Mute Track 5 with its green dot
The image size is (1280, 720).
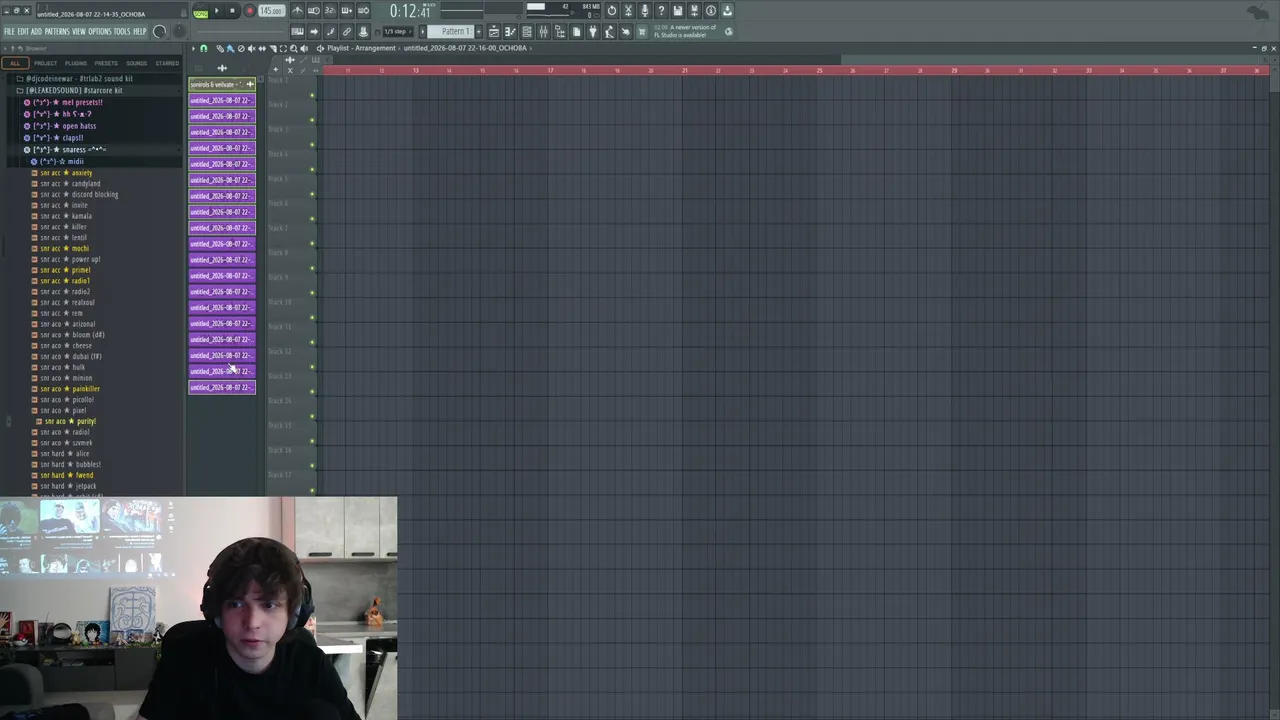pyautogui.click(x=312, y=194)
